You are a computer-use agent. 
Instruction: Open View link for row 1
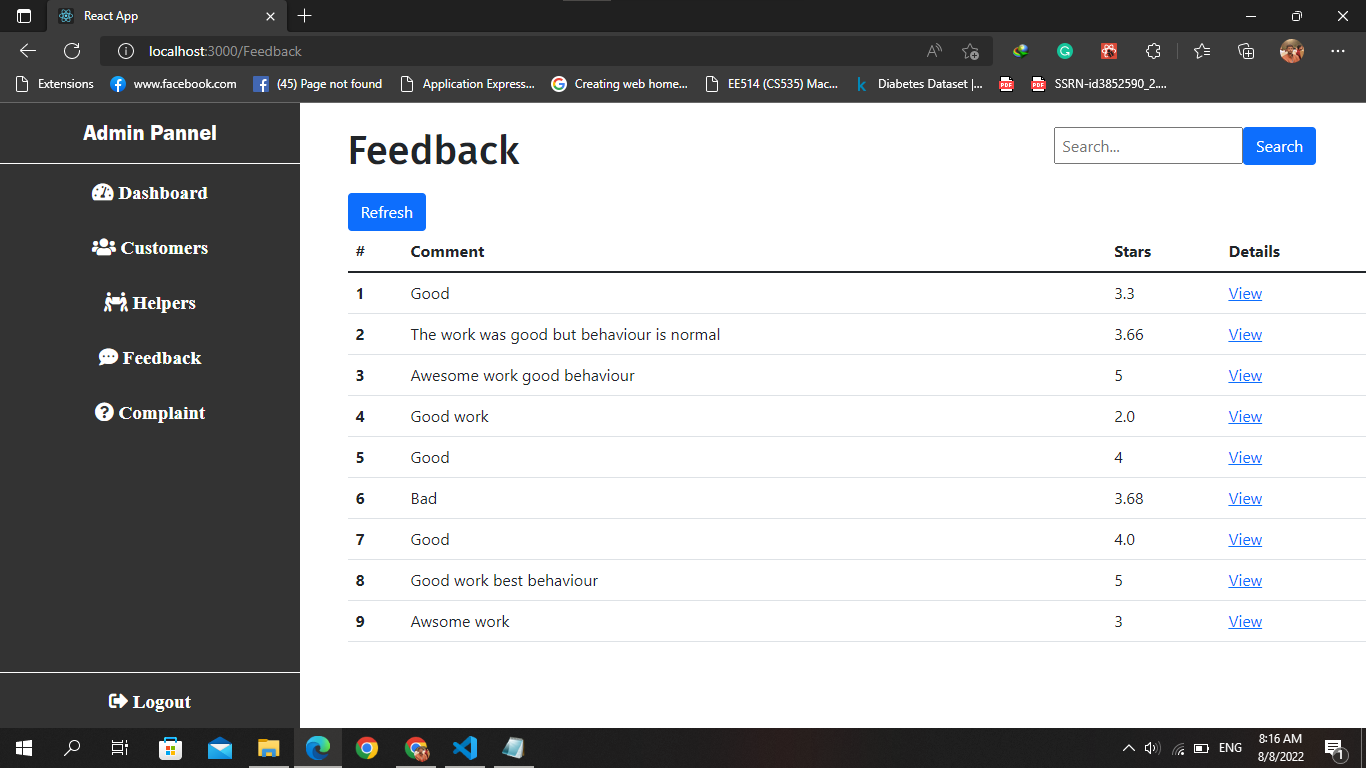point(1245,293)
